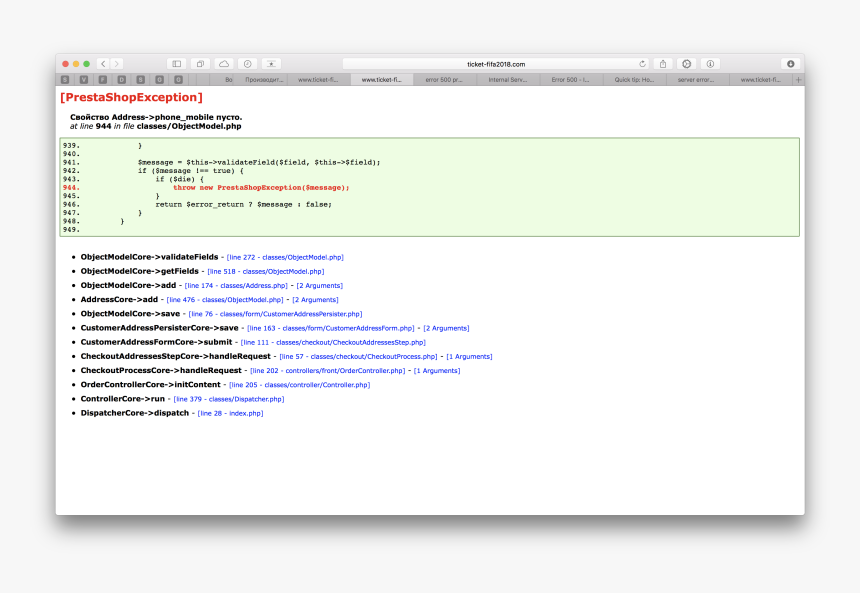The width and height of the screenshot is (860, 593).
Task: Go forward with the Safari forward arrow
Action: (116, 64)
